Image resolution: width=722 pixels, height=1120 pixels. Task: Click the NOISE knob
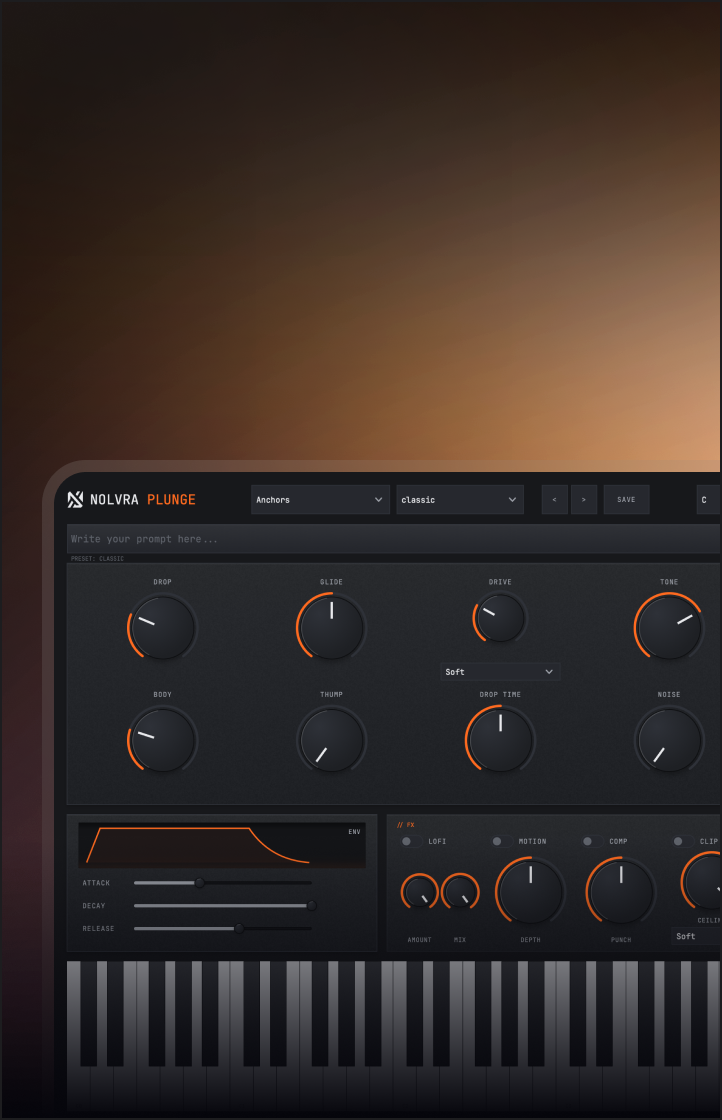click(669, 739)
